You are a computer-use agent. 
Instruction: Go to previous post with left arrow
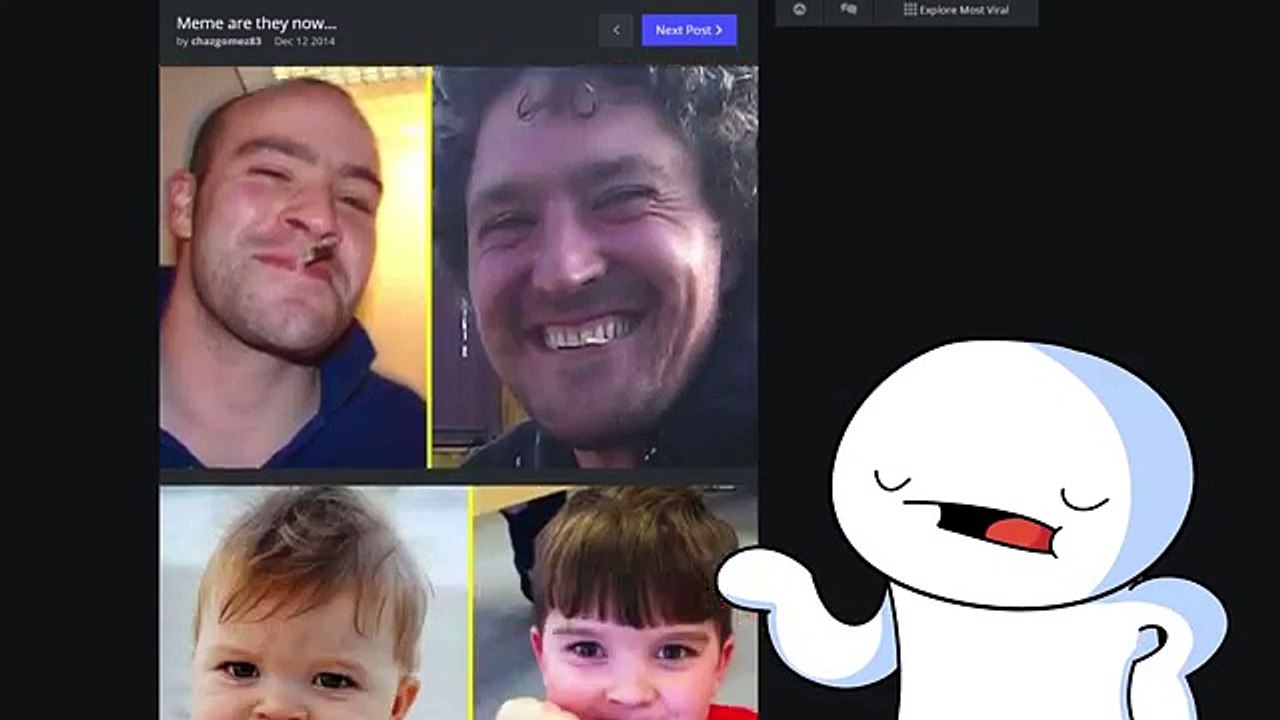616,30
